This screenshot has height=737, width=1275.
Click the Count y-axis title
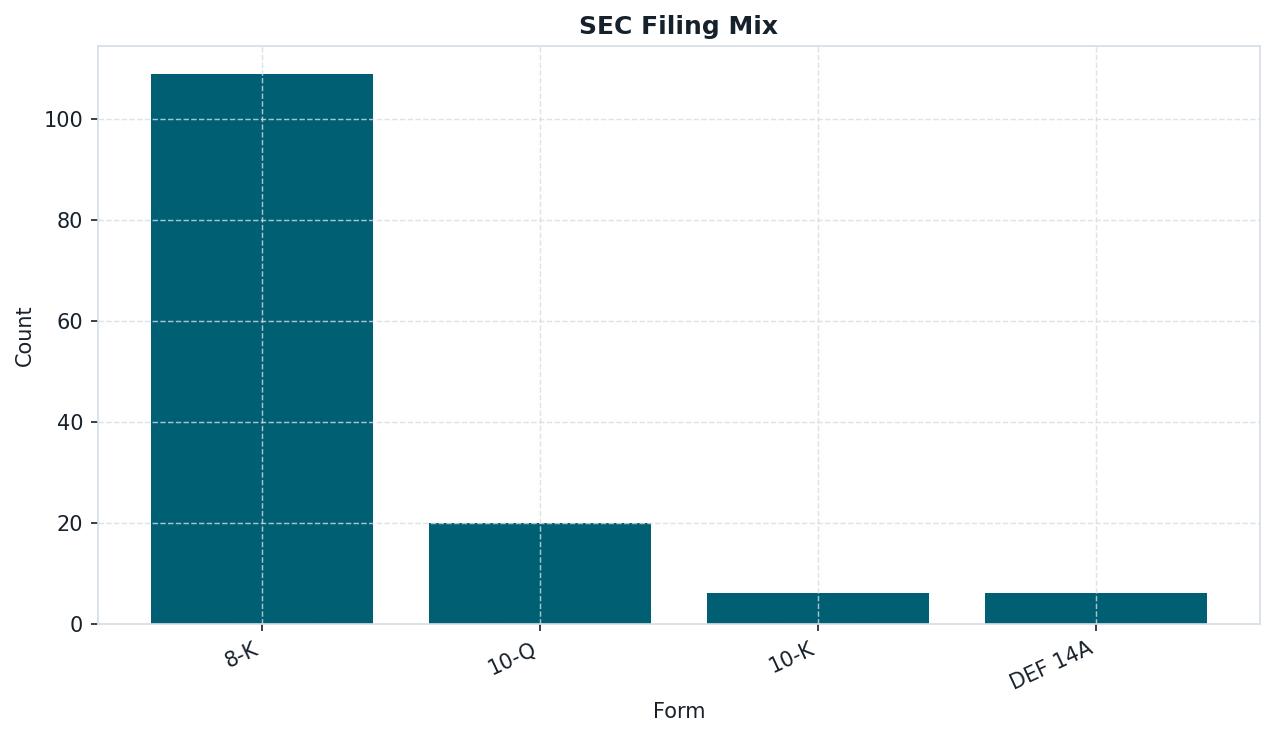pos(24,336)
